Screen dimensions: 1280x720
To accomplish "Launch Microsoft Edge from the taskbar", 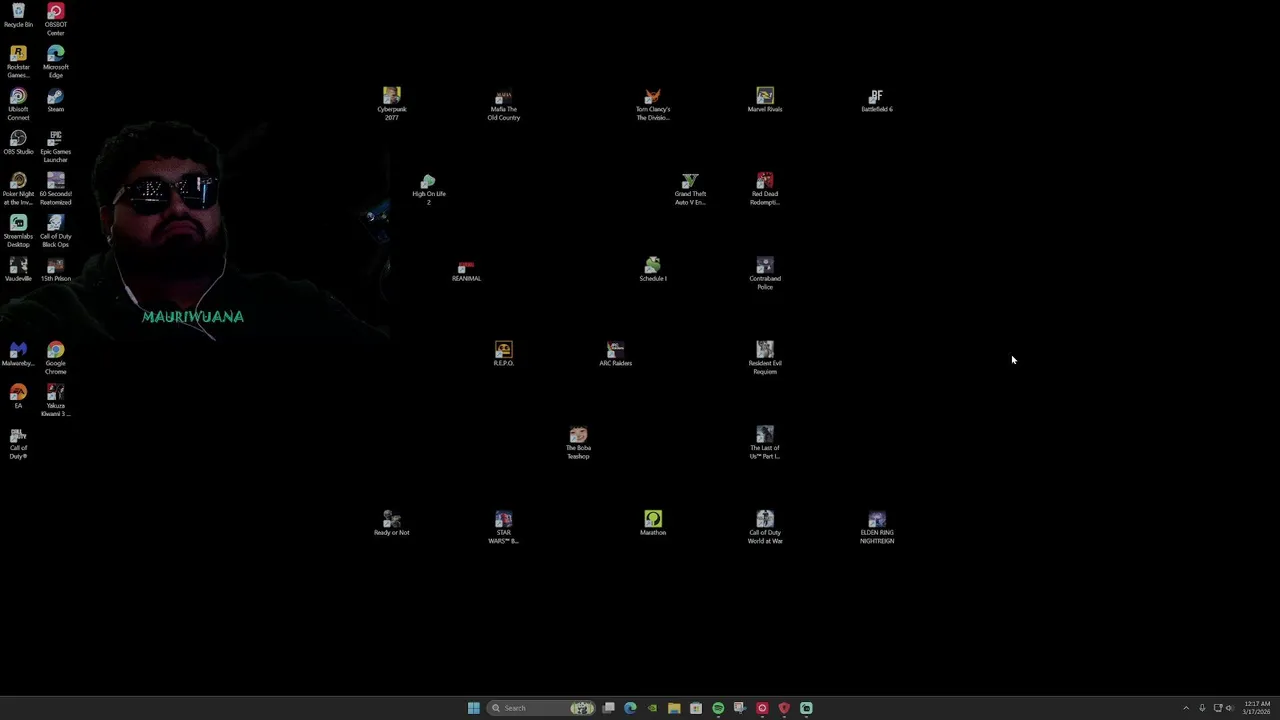I will coord(630,708).
